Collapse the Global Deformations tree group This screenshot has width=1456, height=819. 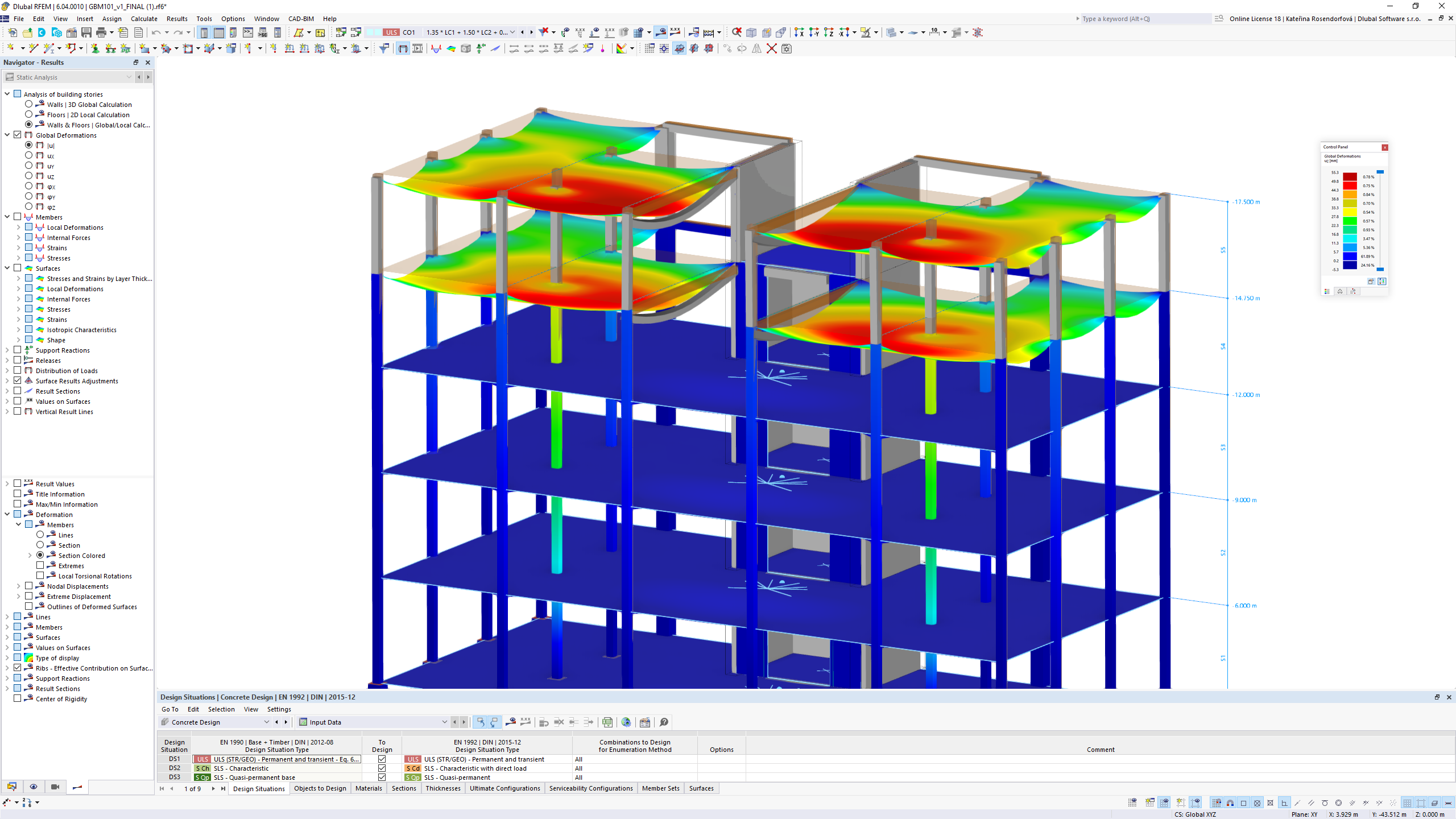[x=7, y=135]
